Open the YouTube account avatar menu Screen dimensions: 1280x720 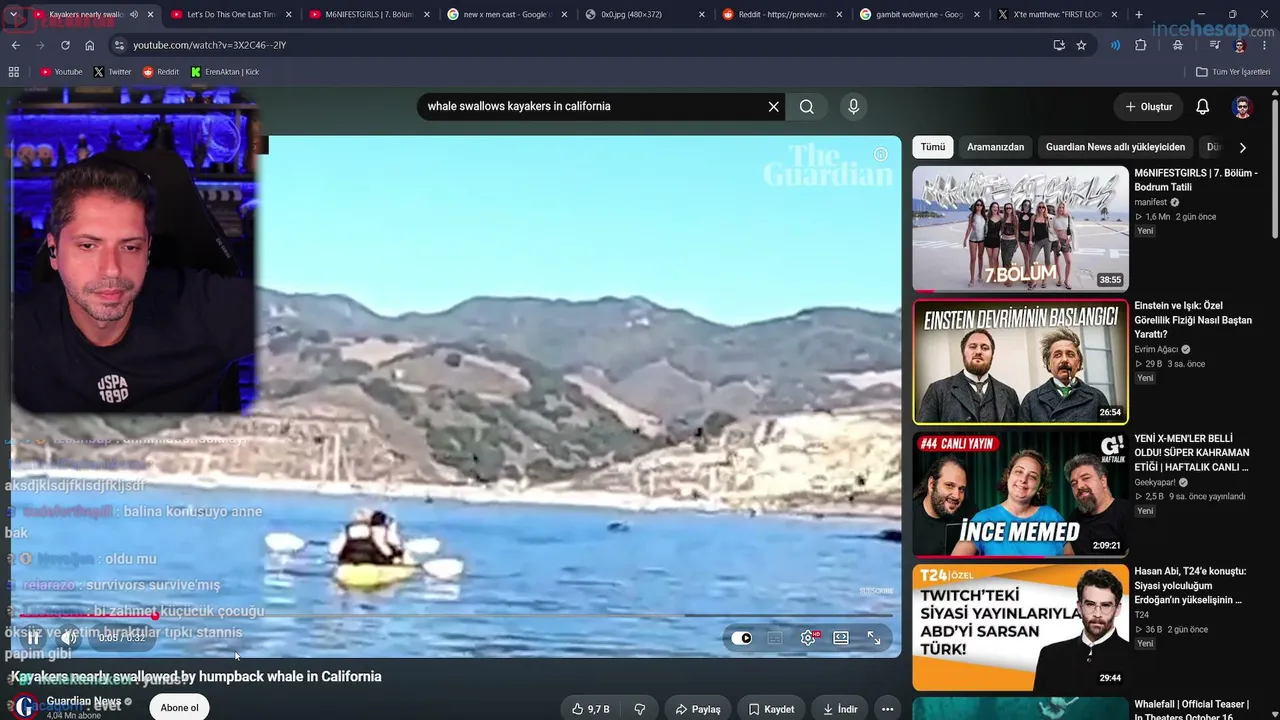pos(1242,107)
